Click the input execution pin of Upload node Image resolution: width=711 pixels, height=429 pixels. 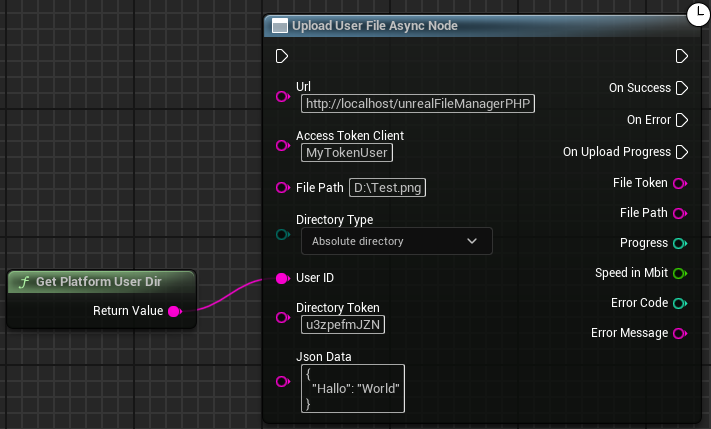(x=282, y=56)
